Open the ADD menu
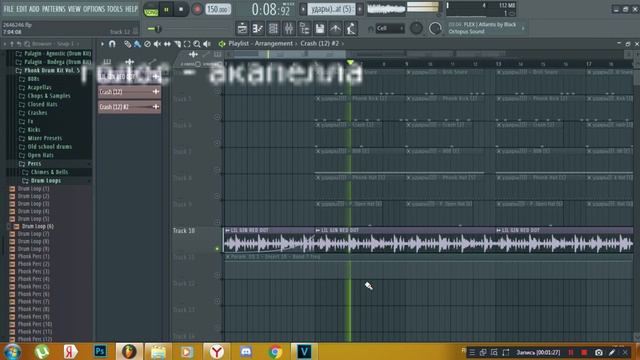The width and height of the screenshot is (640, 360). (x=35, y=9)
